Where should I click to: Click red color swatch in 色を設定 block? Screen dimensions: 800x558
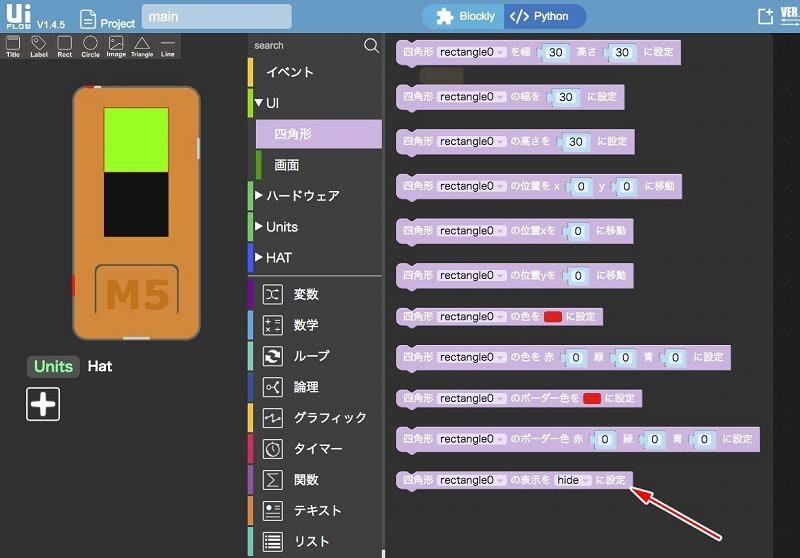tap(553, 316)
